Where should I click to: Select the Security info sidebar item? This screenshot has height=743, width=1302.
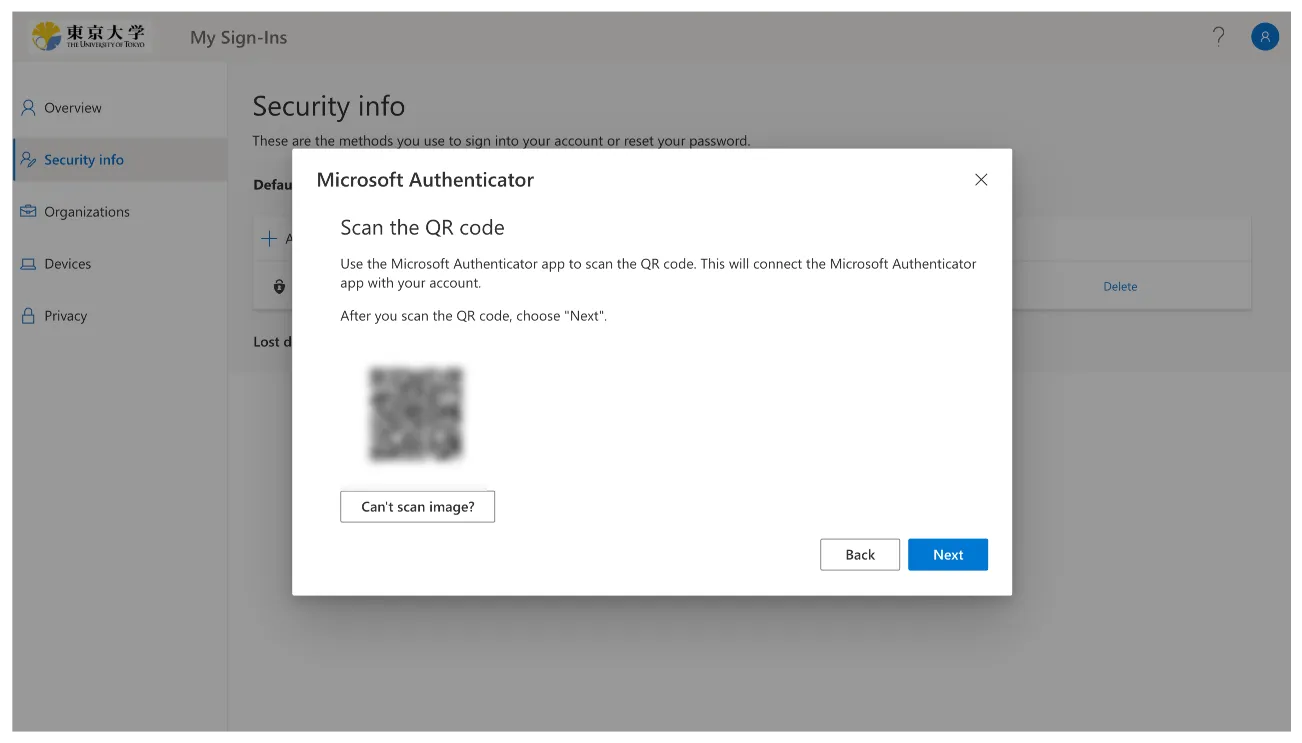84,160
